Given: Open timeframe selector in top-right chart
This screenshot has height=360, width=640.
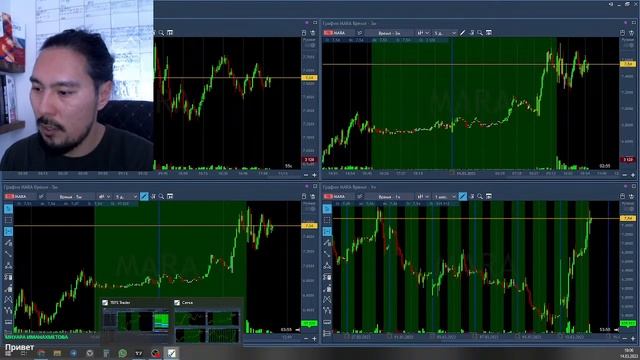Looking at the screenshot, I should [x=389, y=33].
